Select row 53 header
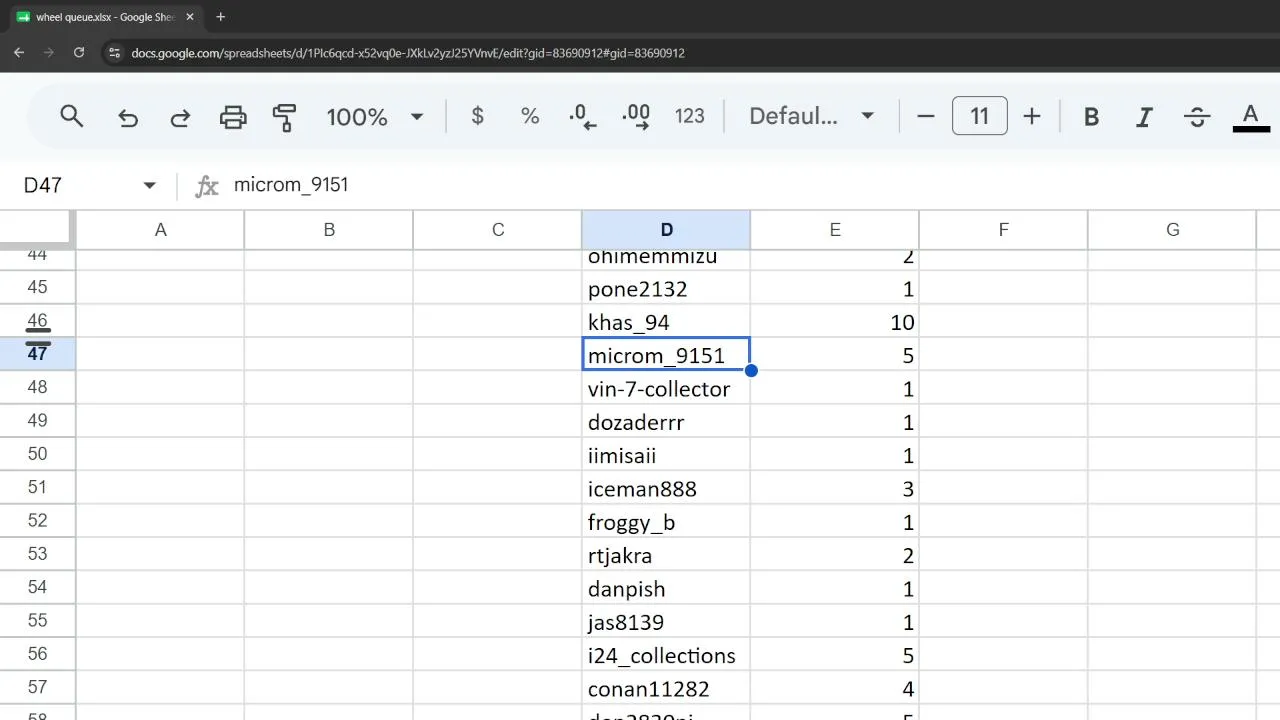 [x=37, y=554]
